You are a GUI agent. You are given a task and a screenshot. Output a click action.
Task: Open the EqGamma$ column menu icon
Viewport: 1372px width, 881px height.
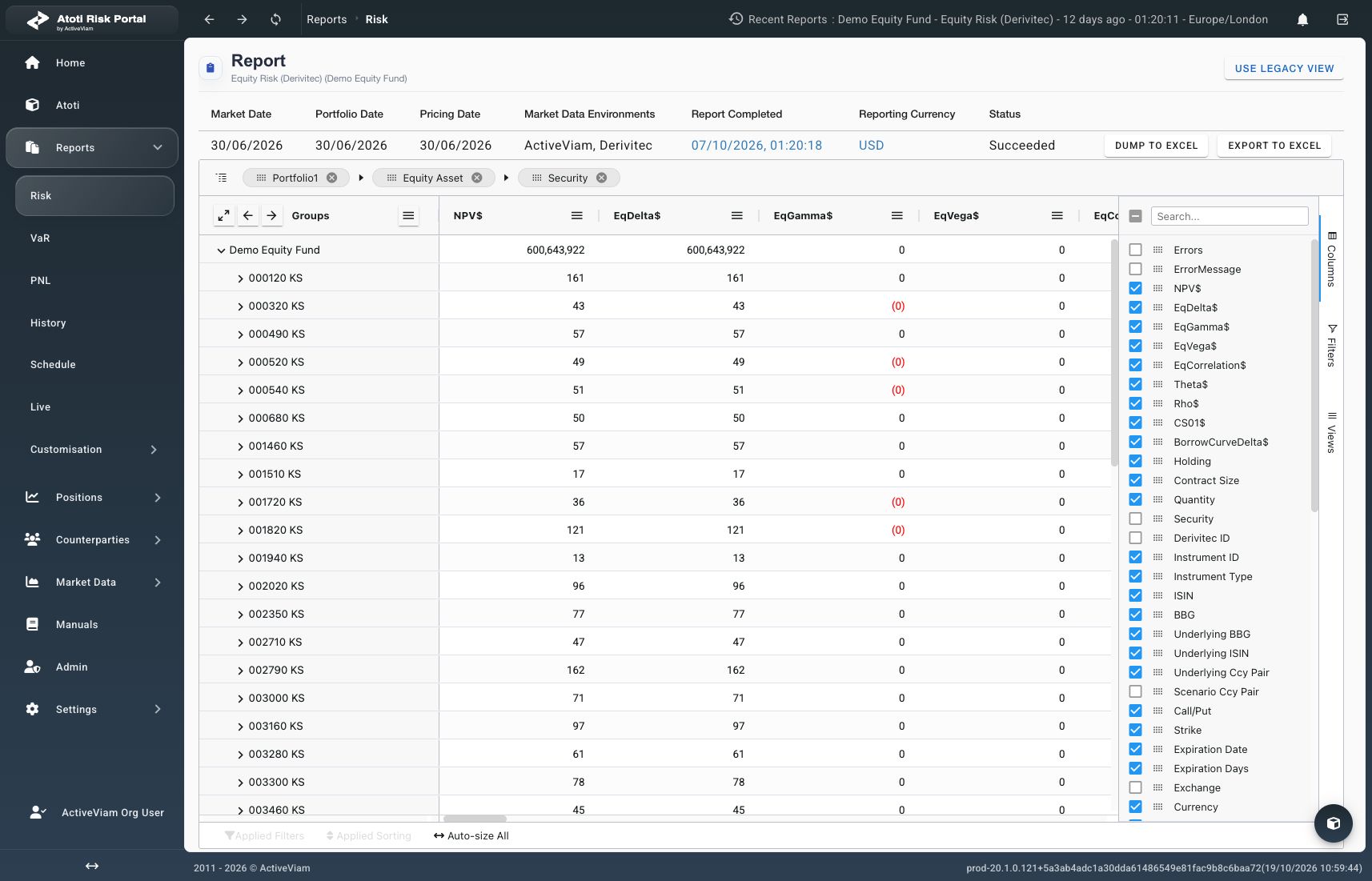[897, 215]
